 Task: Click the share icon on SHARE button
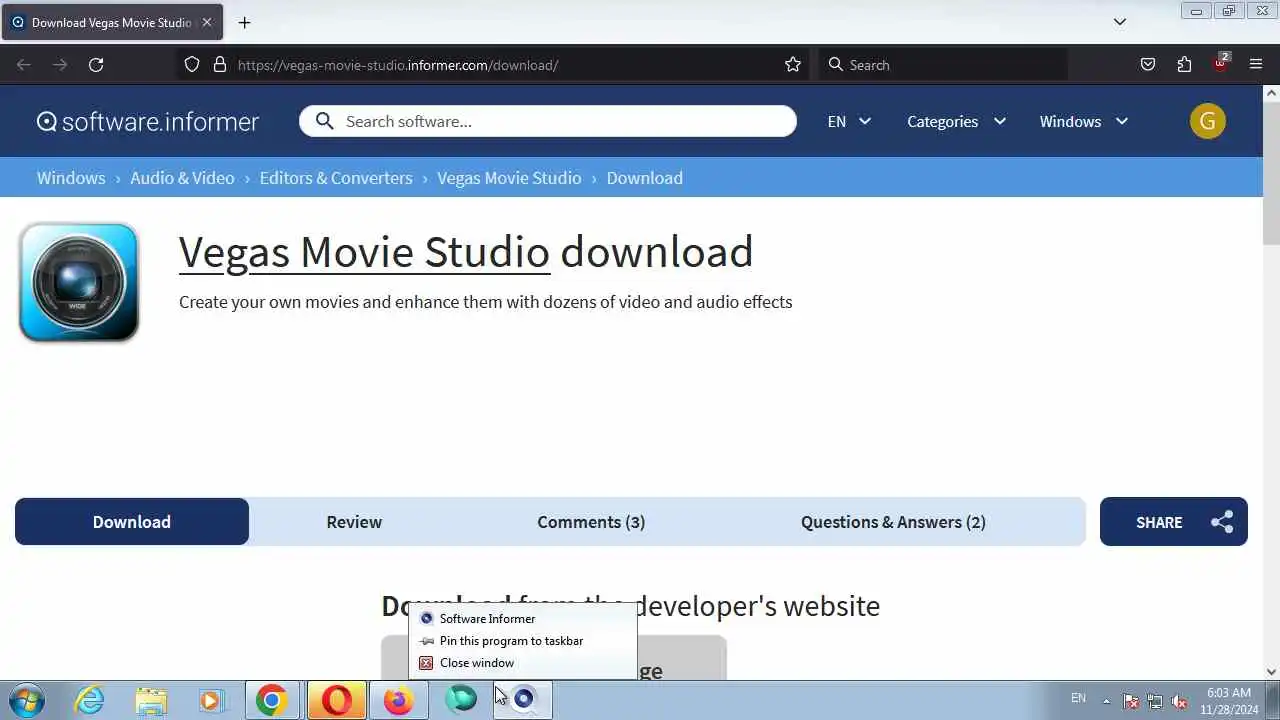(1221, 522)
